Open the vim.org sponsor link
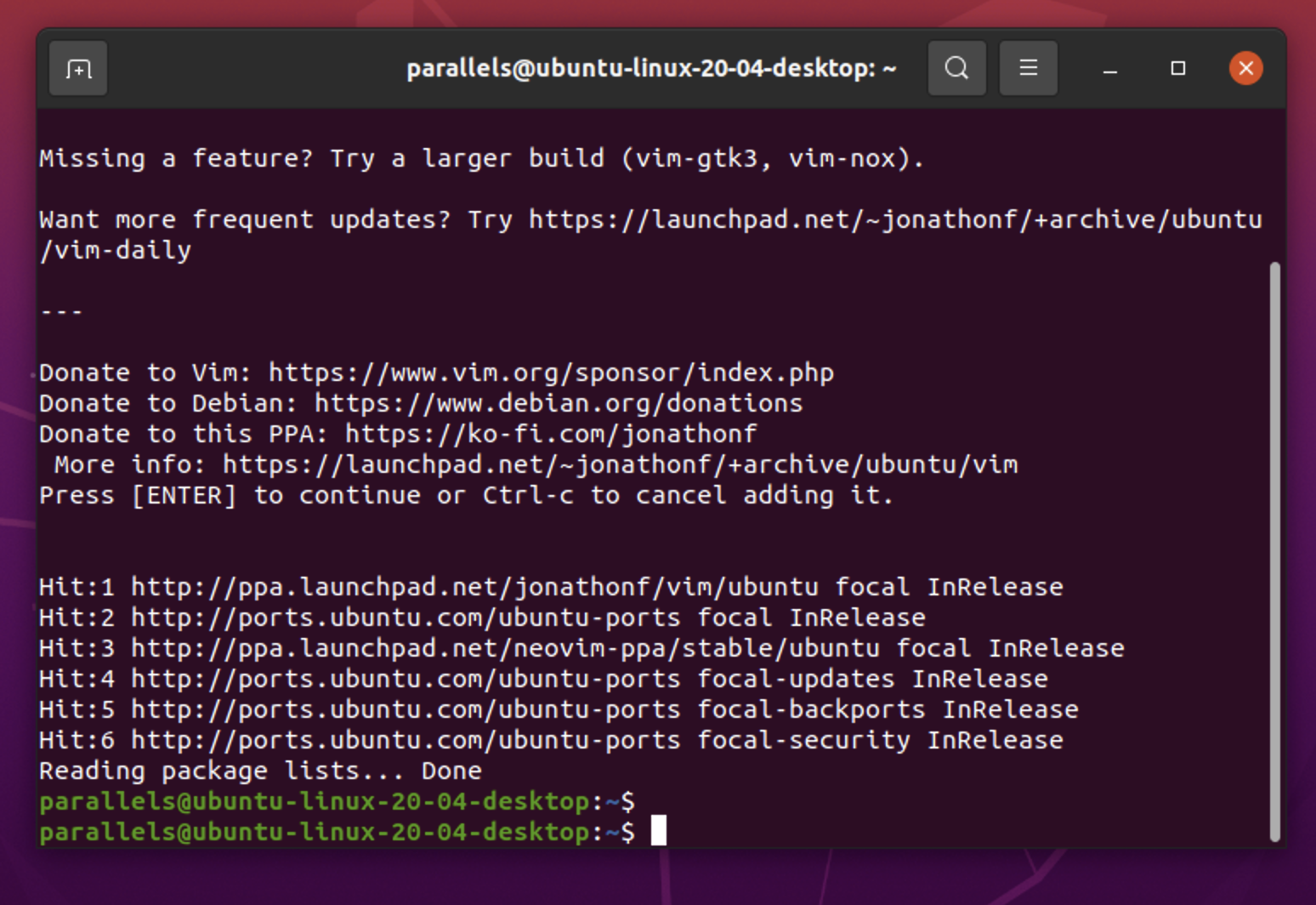 pos(551,373)
